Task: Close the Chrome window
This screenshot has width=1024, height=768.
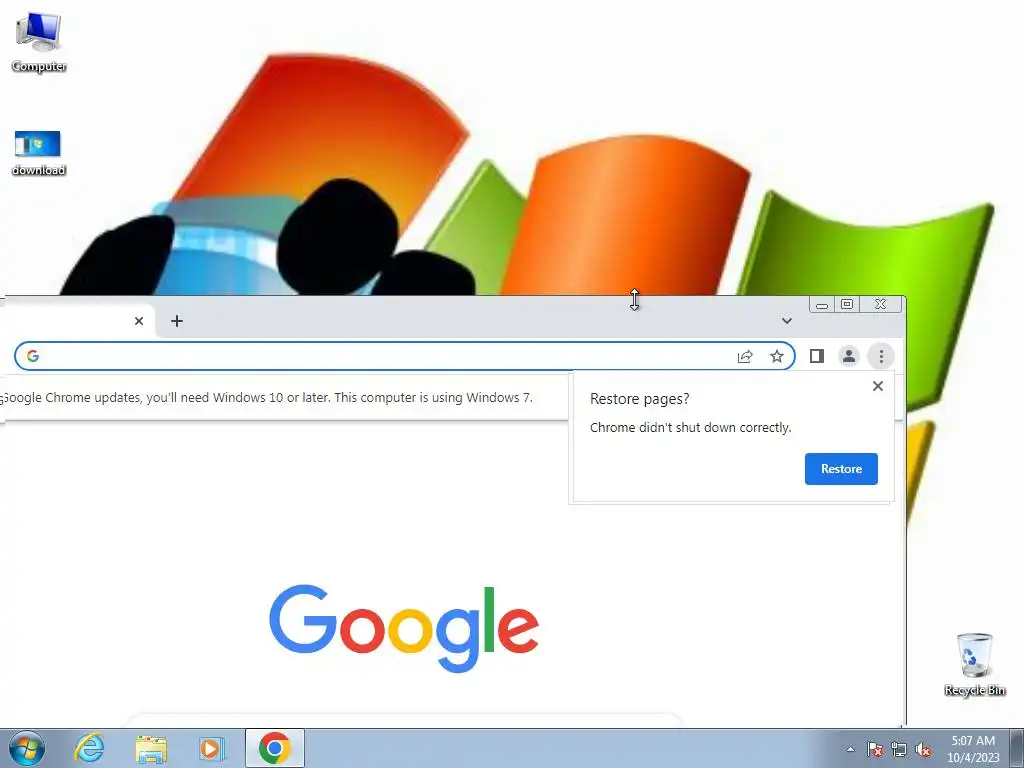Action: point(880,304)
